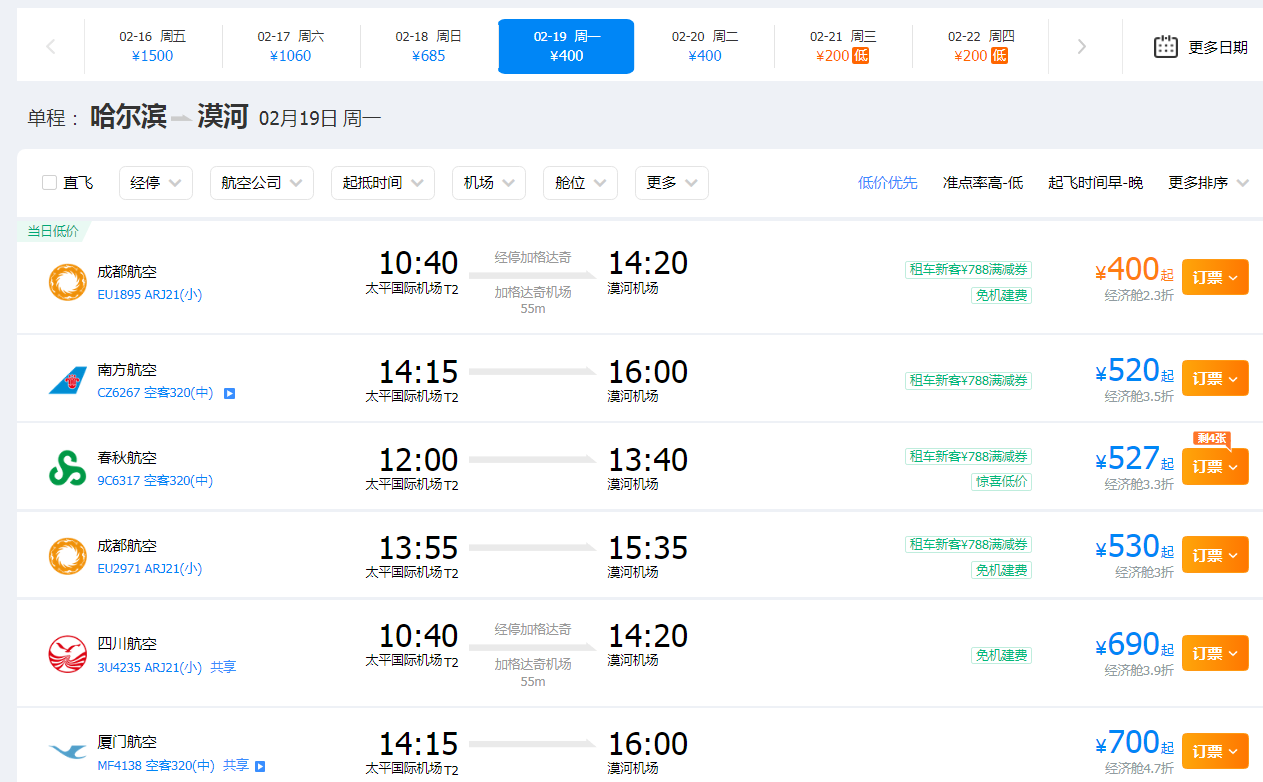Click the 南方航空 airline logo
The image size is (1263, 782).
67,378
